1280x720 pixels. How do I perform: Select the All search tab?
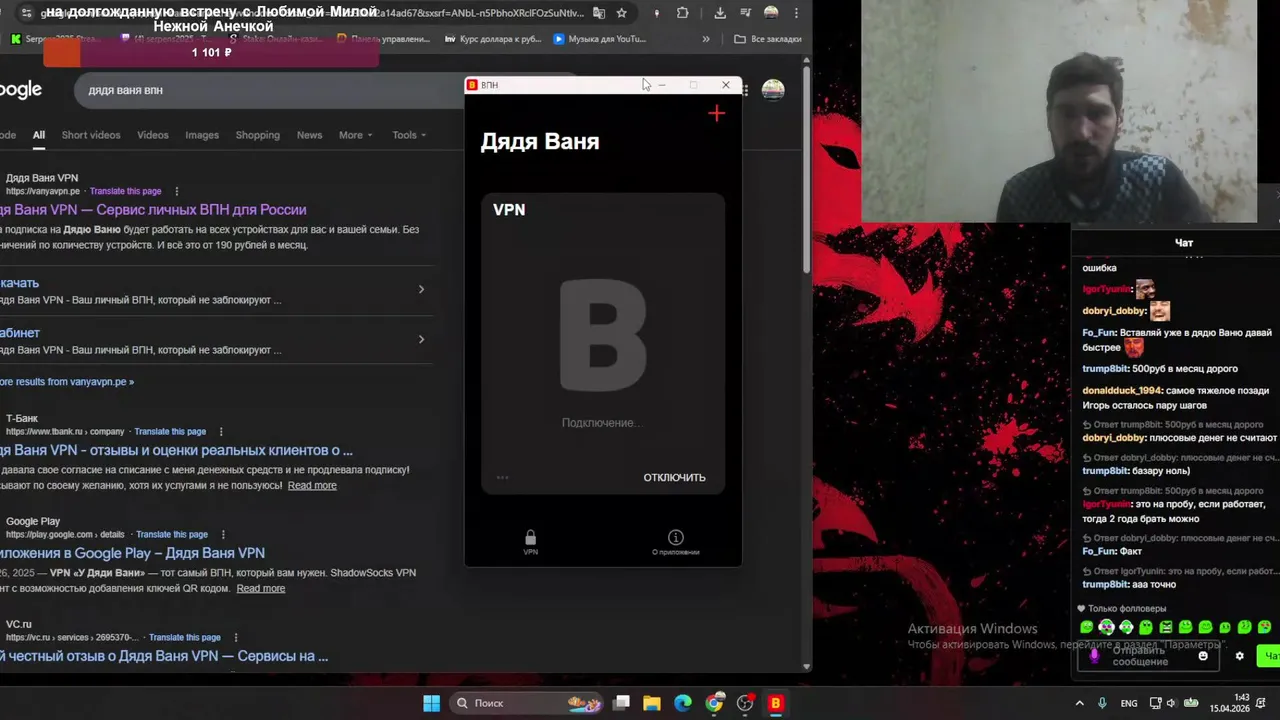[x=38, y=135]
